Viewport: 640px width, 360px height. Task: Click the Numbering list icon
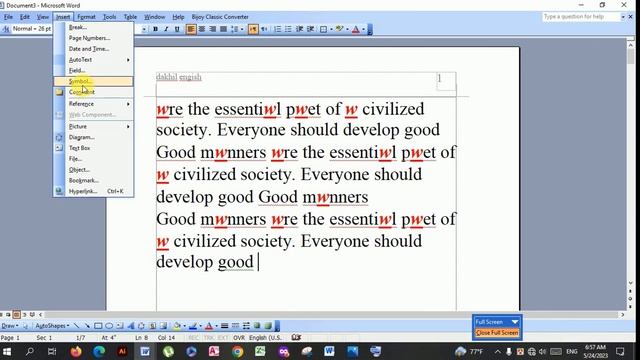(x=277, y=29)
